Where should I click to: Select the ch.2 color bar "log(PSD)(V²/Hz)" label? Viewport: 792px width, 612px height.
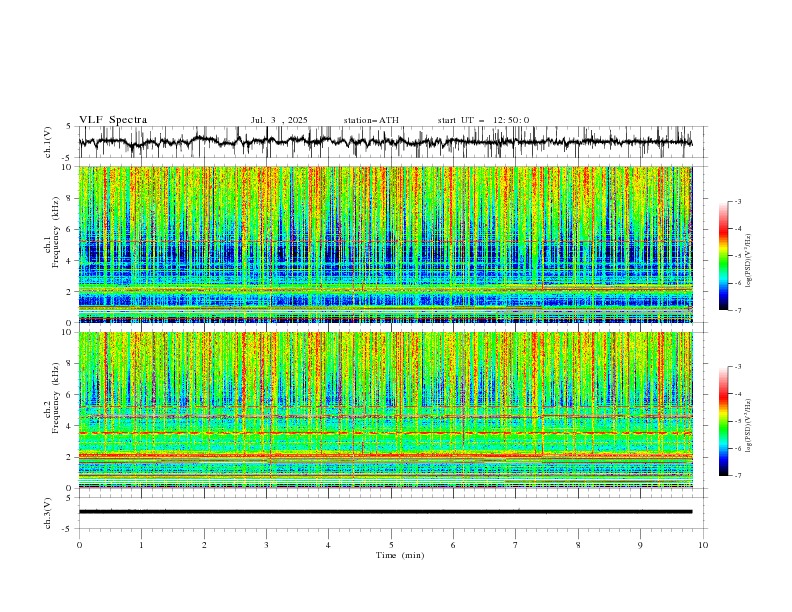point(748,425)
